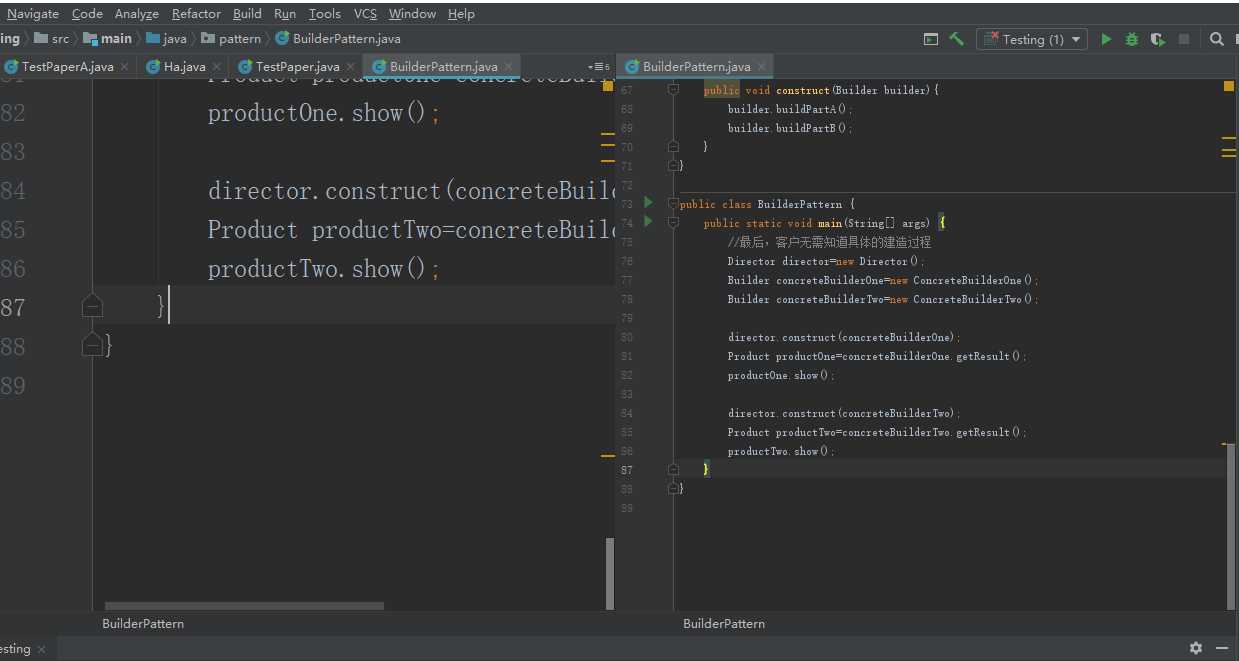1239x661 pixels.
Task: Open tool window settings gear icon
Action: [1196, 648]
